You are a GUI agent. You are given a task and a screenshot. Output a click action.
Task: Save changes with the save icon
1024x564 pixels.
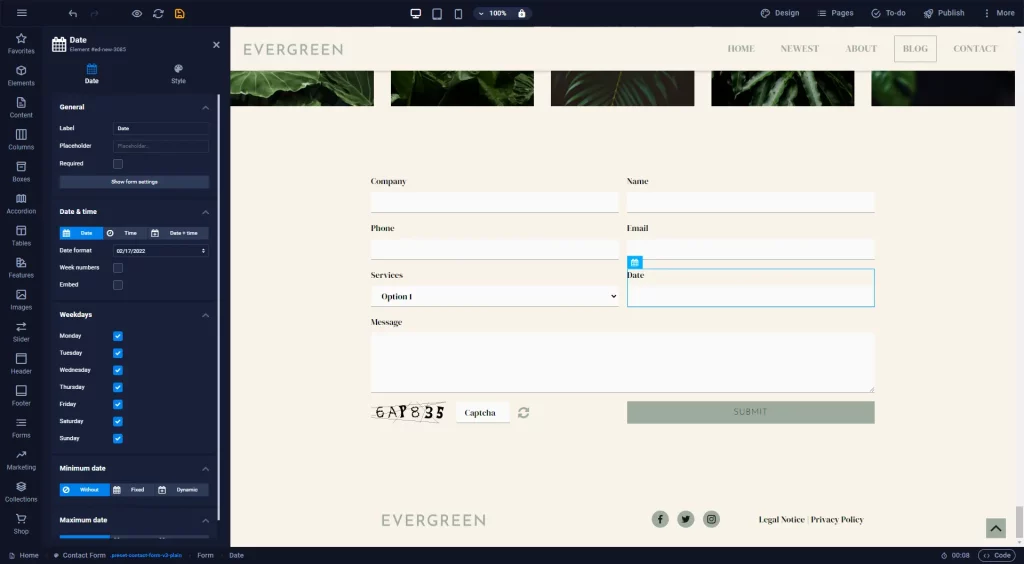(180, 13)
